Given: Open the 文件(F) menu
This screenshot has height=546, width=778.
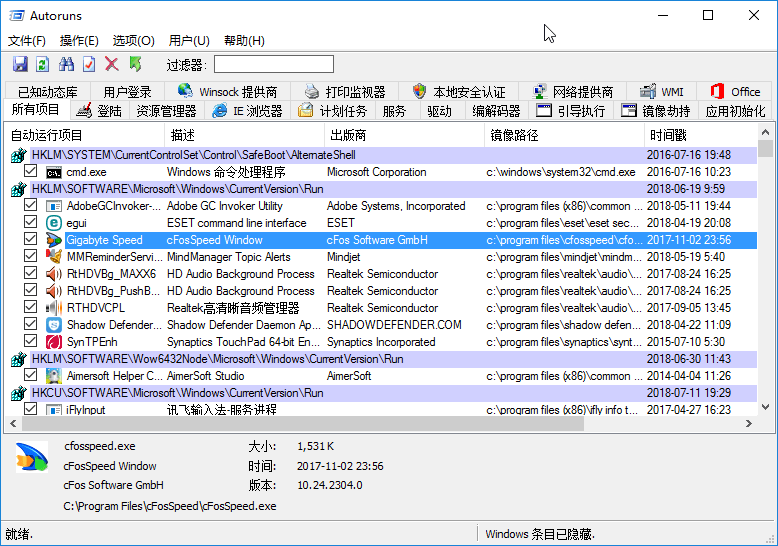Looking at the screenshot, I should [27, 41].
